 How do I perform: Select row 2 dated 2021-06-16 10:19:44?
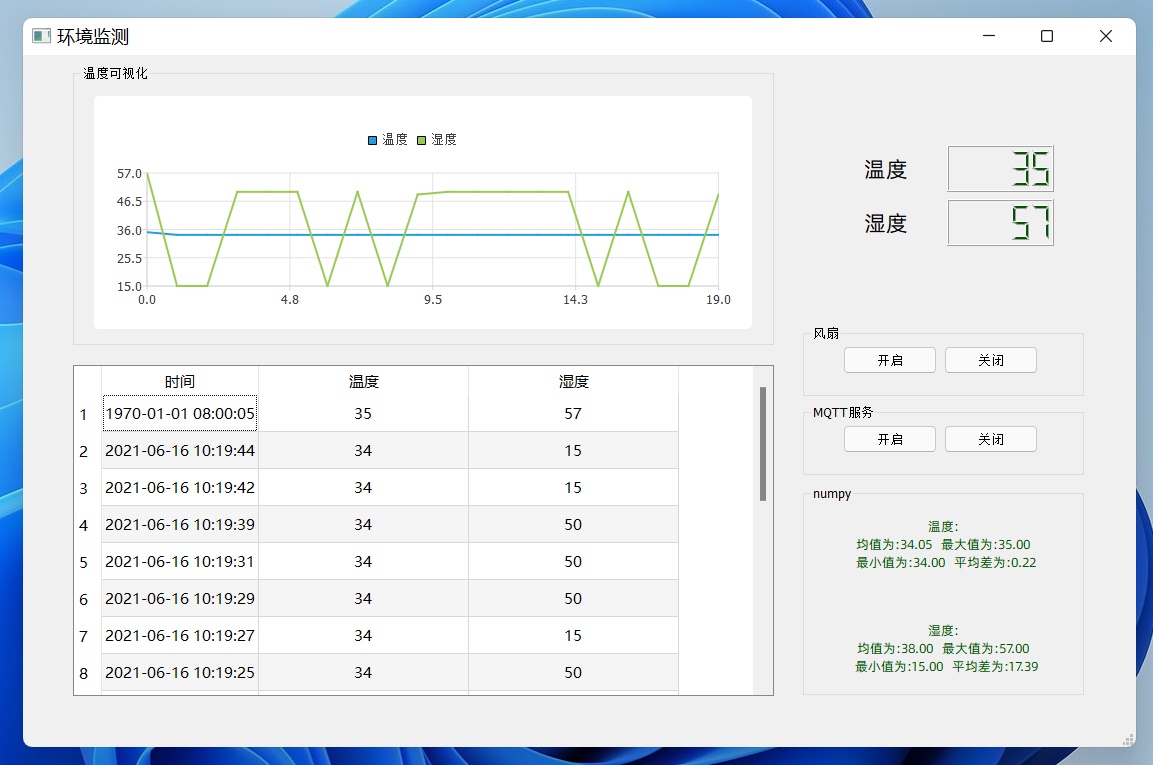[x=179, y=450]
